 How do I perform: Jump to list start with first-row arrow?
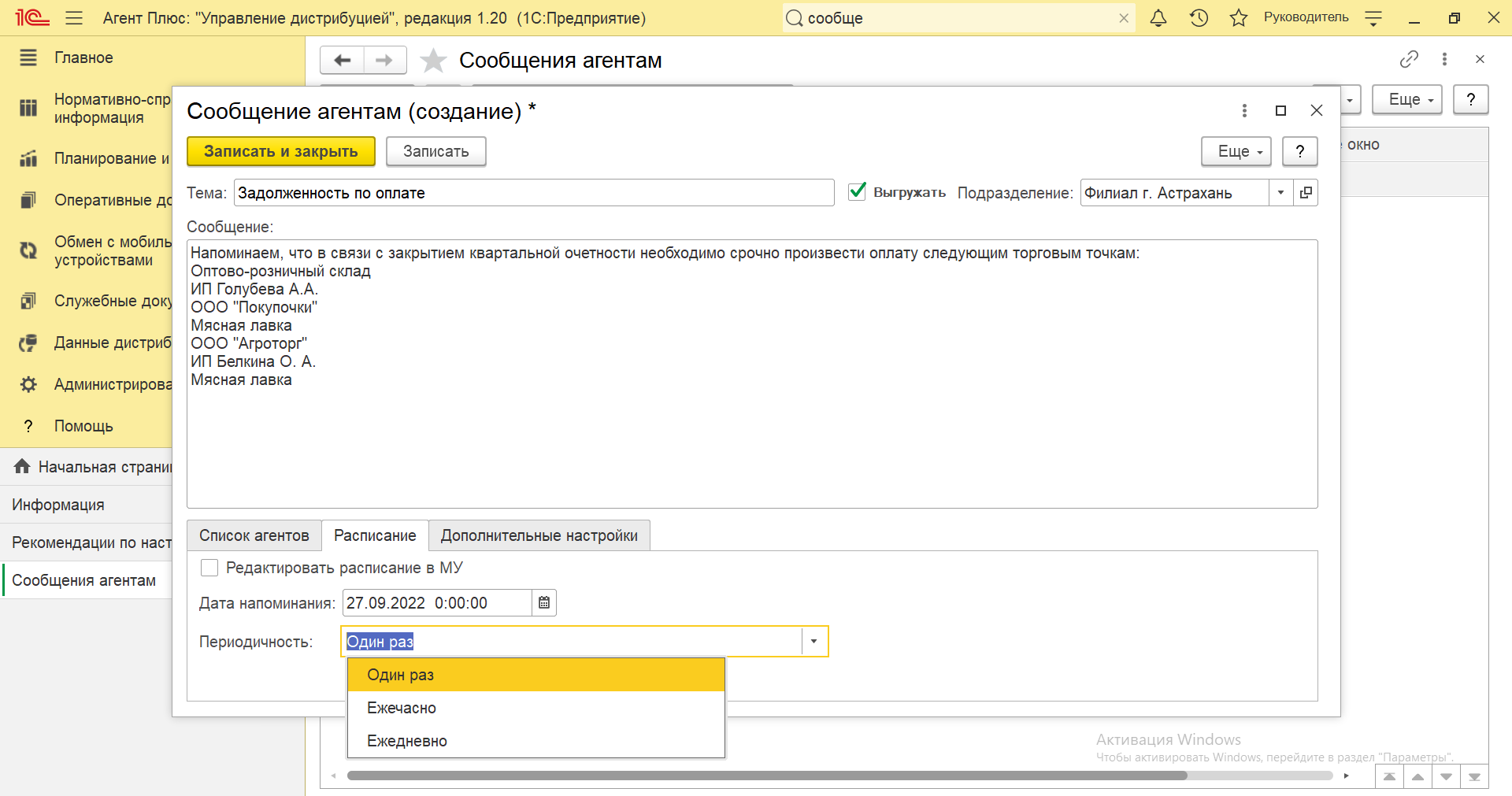click(1389, 776)
